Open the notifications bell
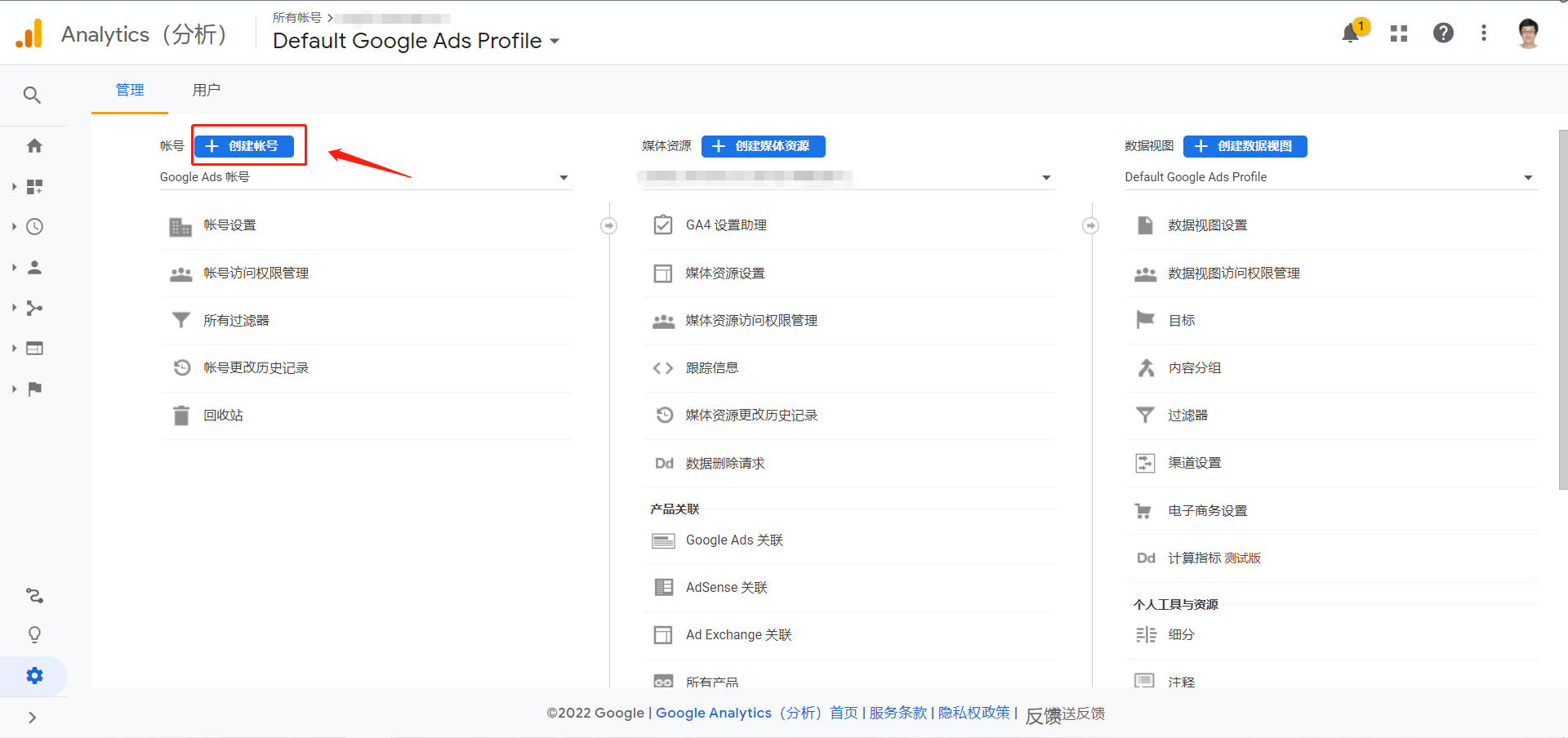The image size is (1568, 738). click(x=1351, y=33)
